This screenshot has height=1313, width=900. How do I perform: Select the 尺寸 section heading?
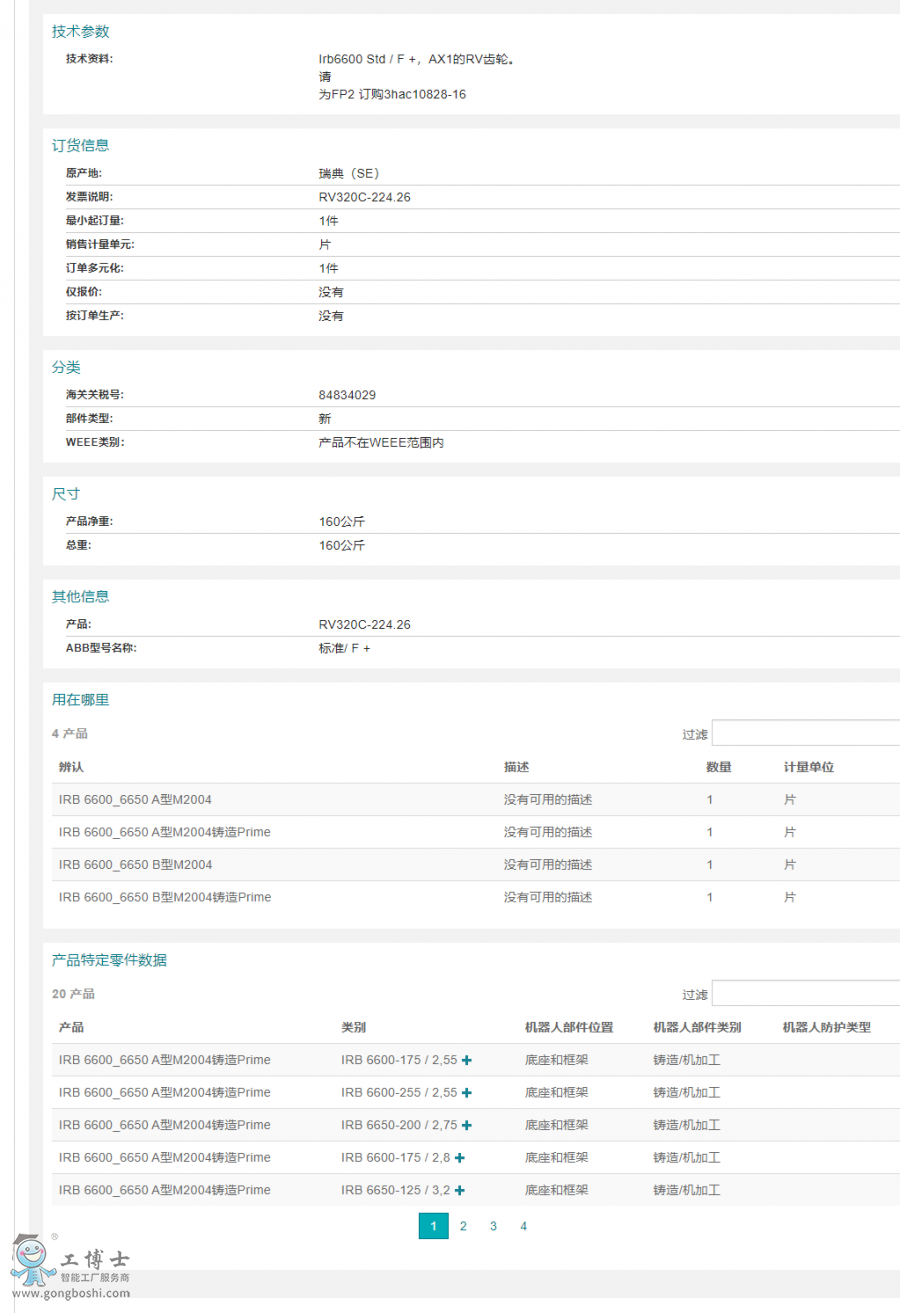(x=65, y=494)
